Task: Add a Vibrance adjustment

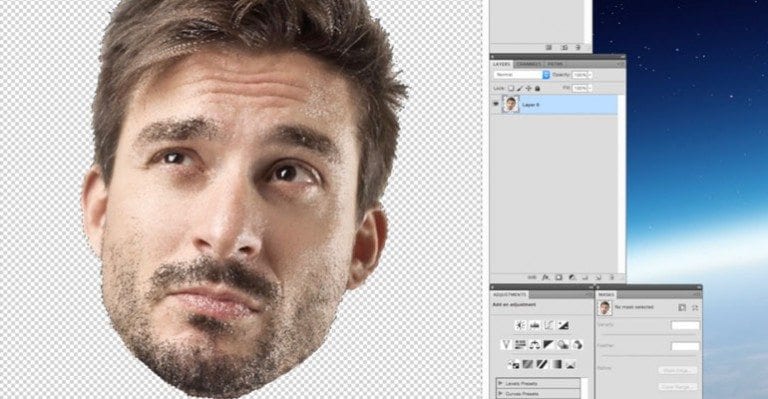Action: [506, 345]
